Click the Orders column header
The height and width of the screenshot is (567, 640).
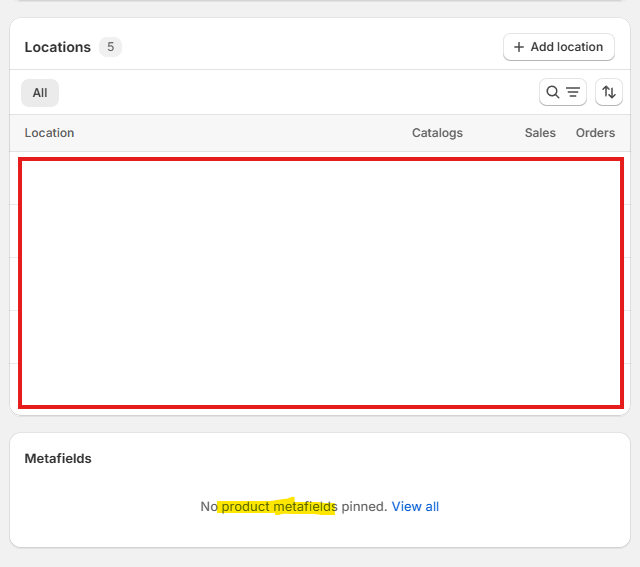point(595,133)
